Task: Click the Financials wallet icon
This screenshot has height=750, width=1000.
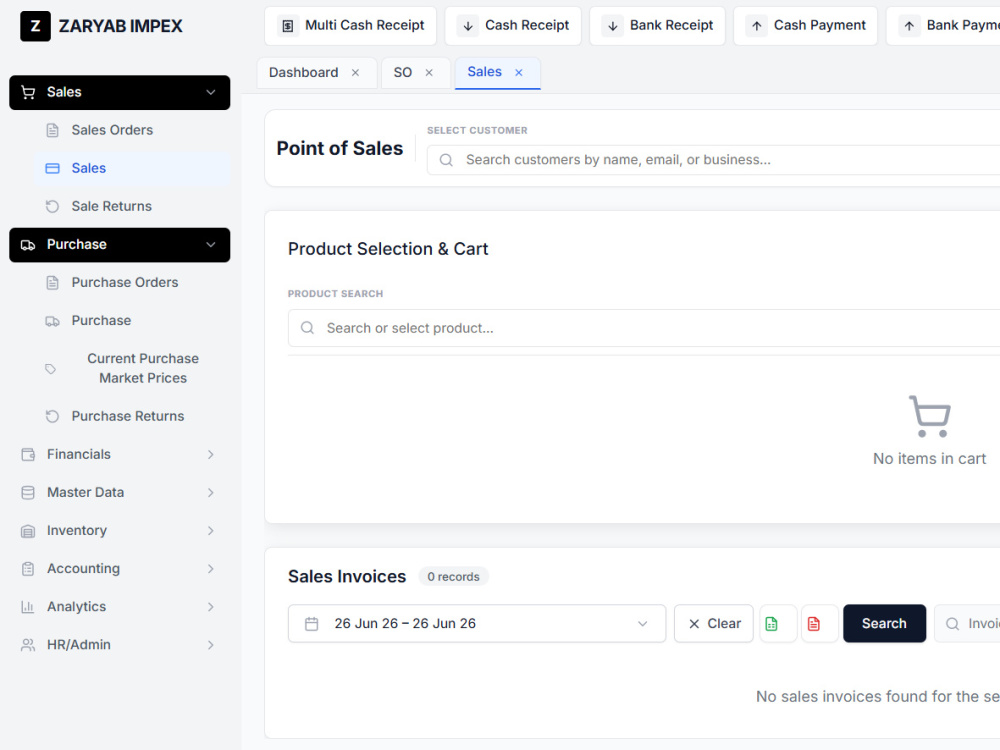Action: pos(28,455)
